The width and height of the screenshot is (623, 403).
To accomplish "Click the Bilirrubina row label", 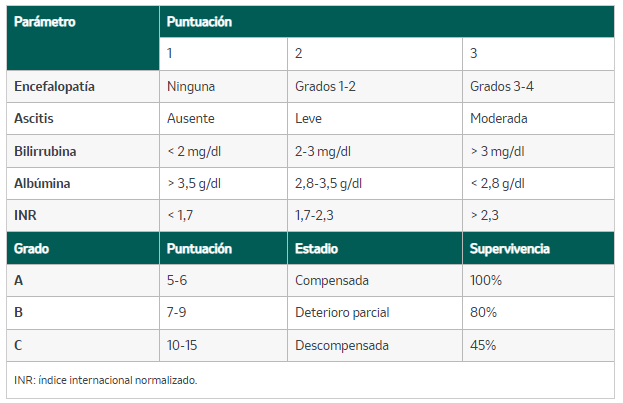I will coord(83,151).
